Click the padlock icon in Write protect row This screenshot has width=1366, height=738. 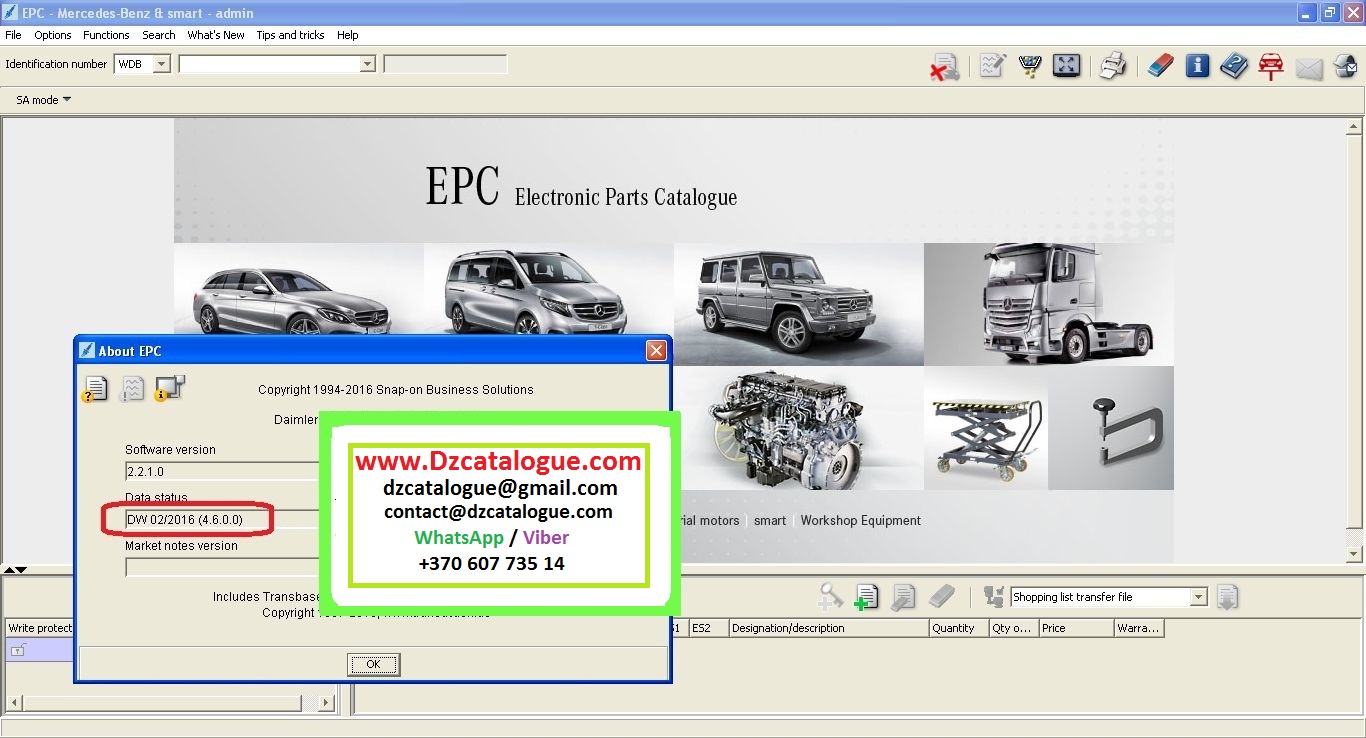[x=17, y=650]
